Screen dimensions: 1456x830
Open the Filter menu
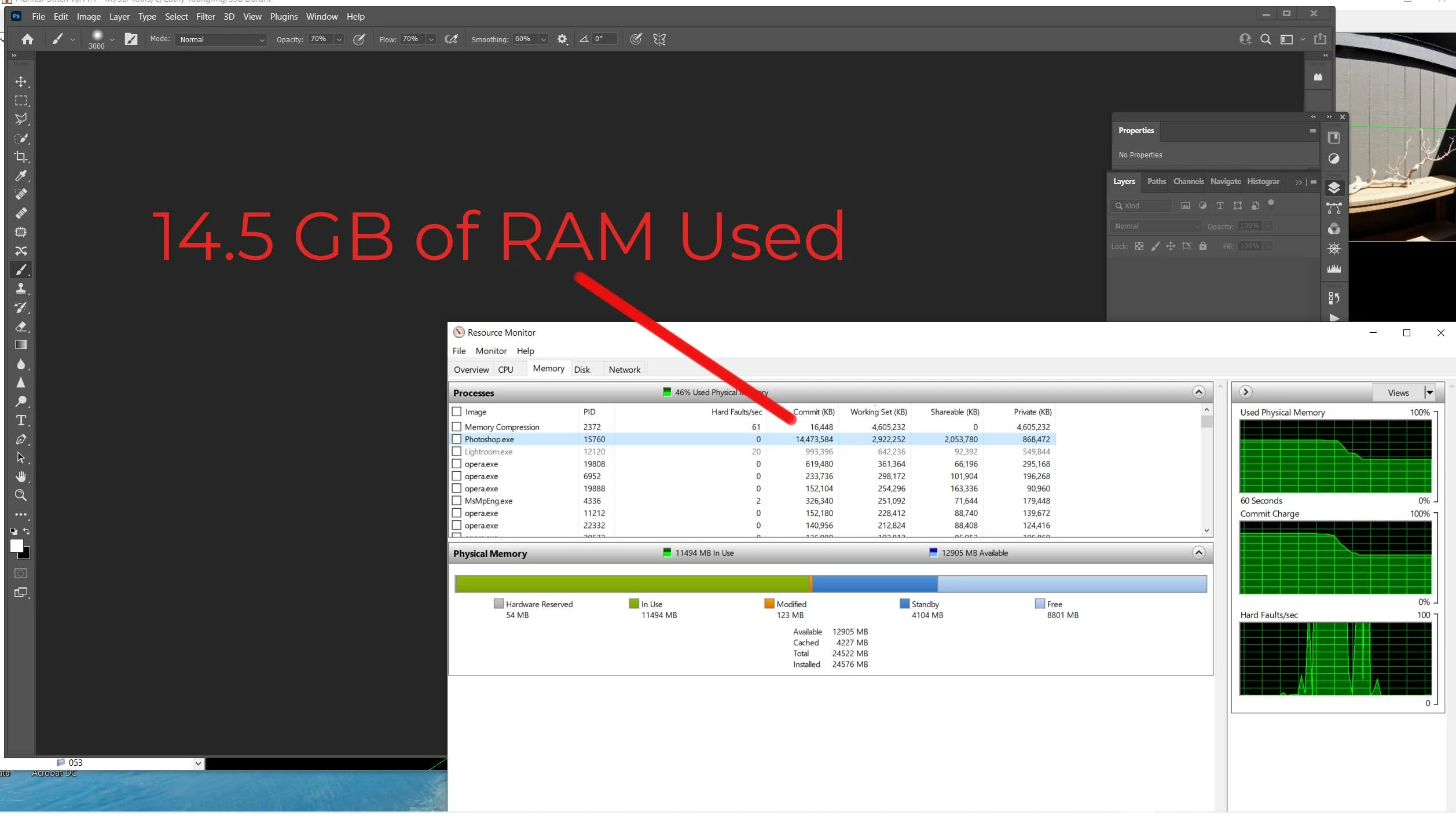pos(205,17)
